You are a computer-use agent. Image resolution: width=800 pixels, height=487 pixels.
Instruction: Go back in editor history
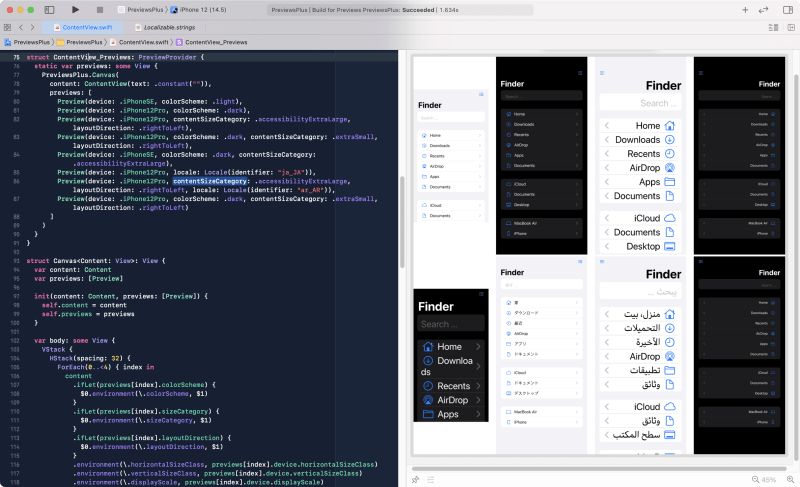click(x=21, y=28)
